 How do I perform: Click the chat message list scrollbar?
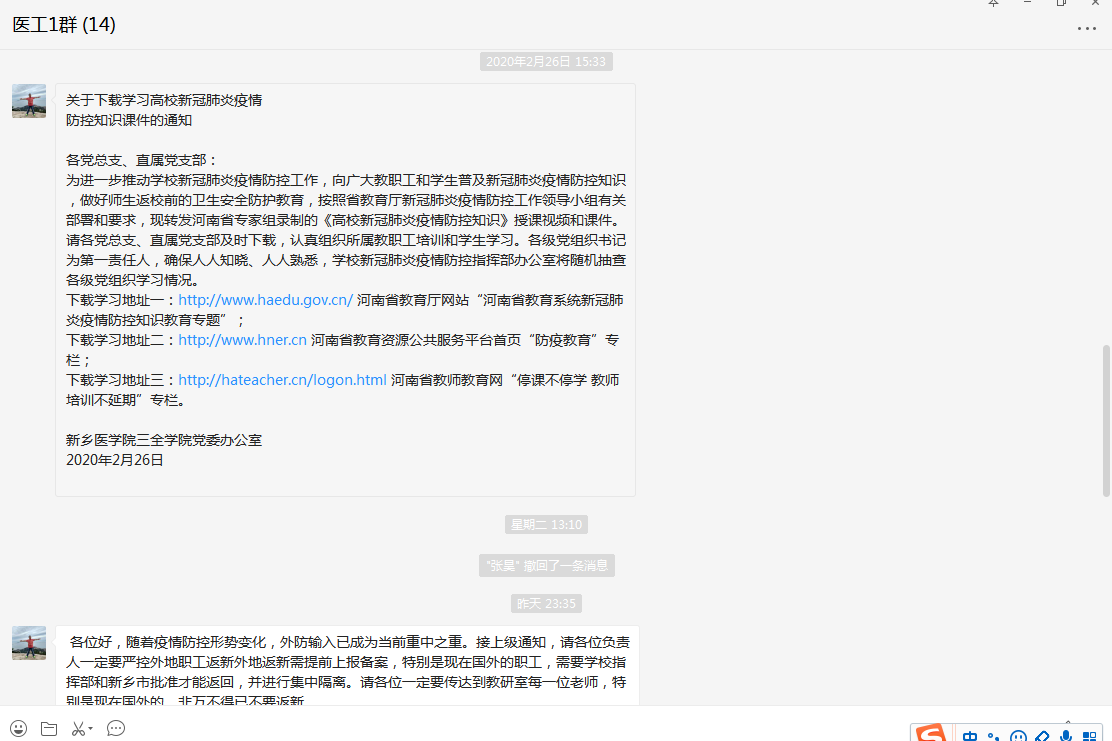[x=1105, y=420]
